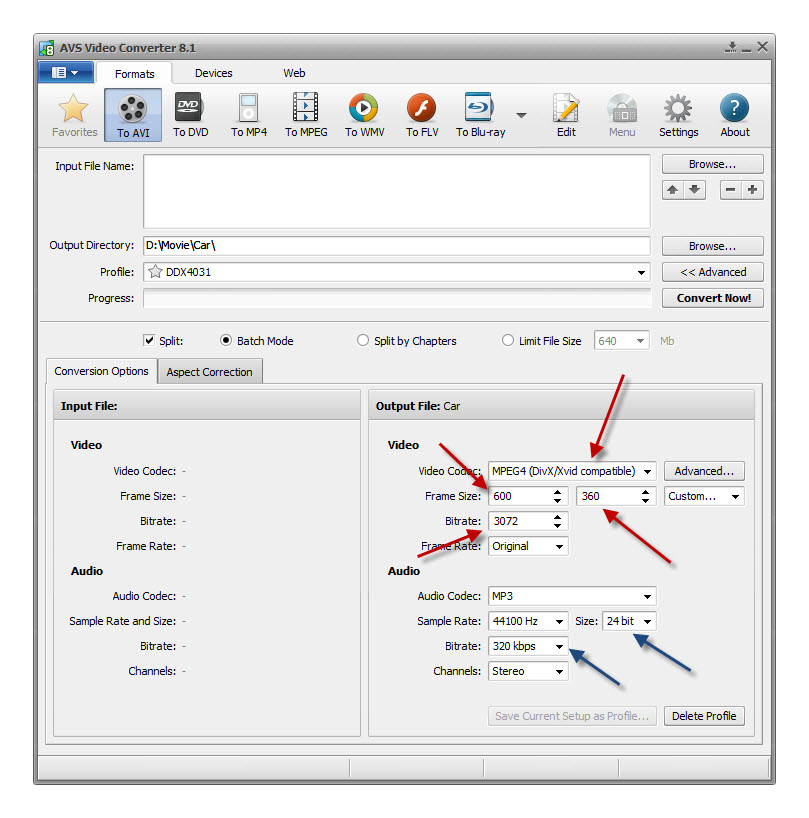Select the To DVD format
The width and height of the screenshot is (809, 818).
tap(190, 115)
